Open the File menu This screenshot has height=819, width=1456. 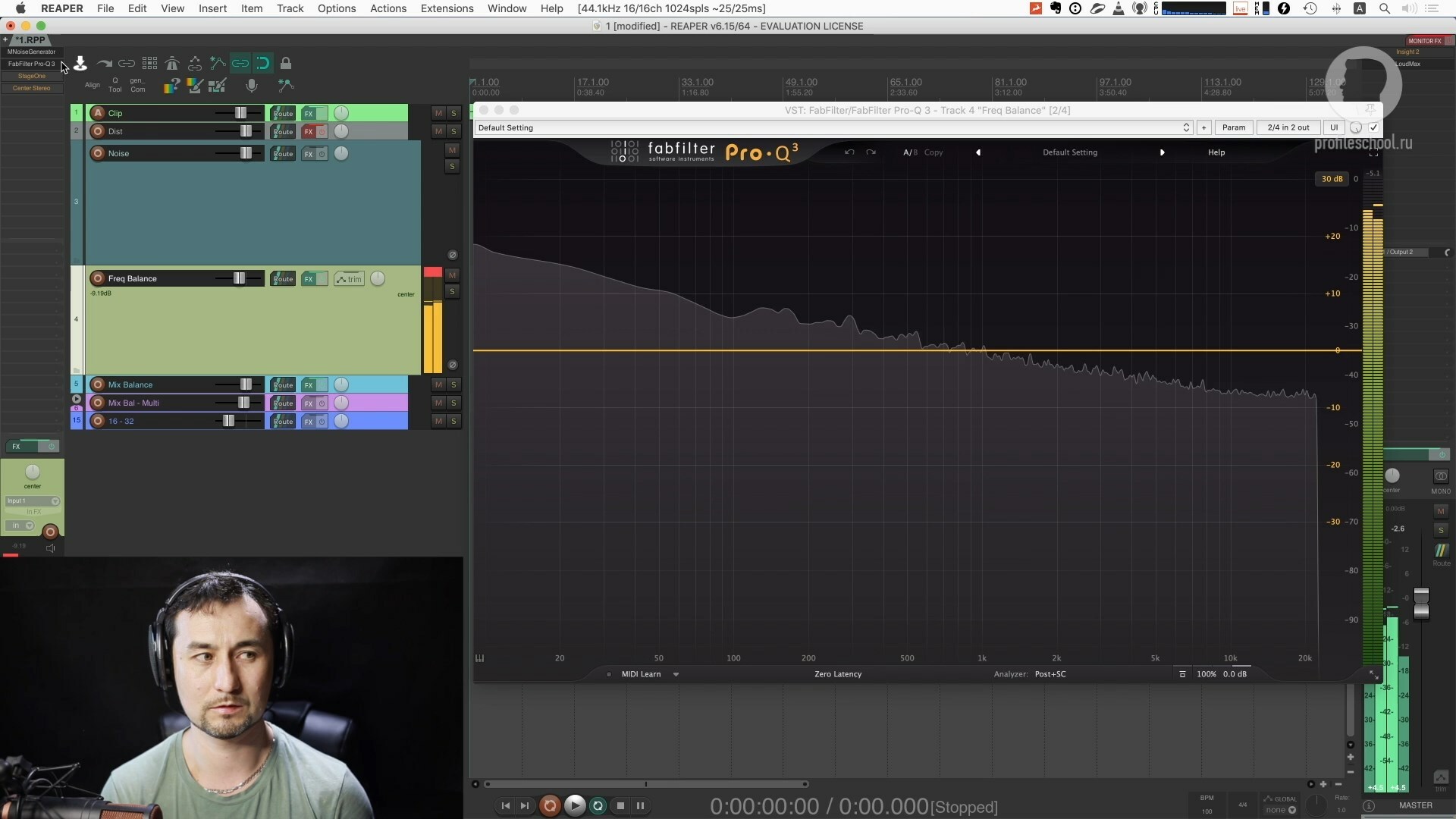(x=105, y=8)
